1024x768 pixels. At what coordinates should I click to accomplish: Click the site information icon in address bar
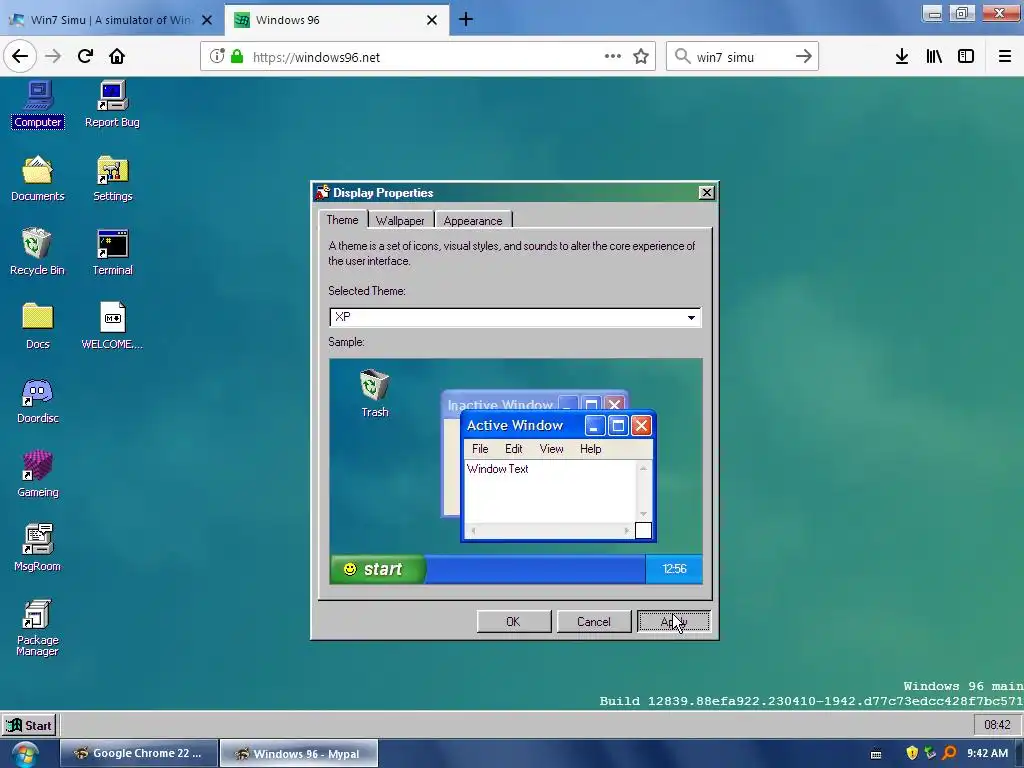pyautogui.click(x=217, y=56)
